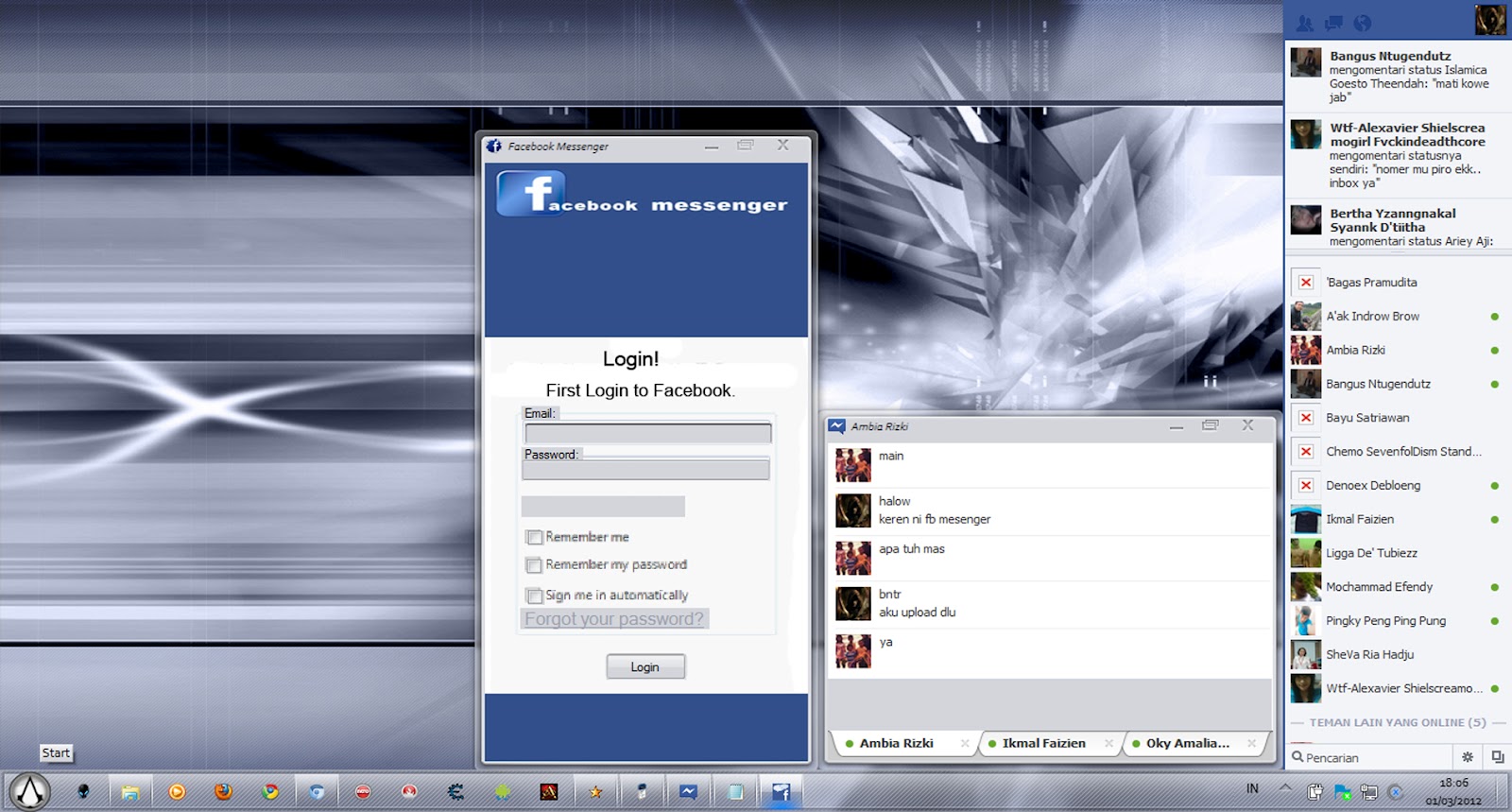Viewport: 1512px width, 812px height.
Task: Enable Remember my password checkbox
Action: tap(534, 564)
